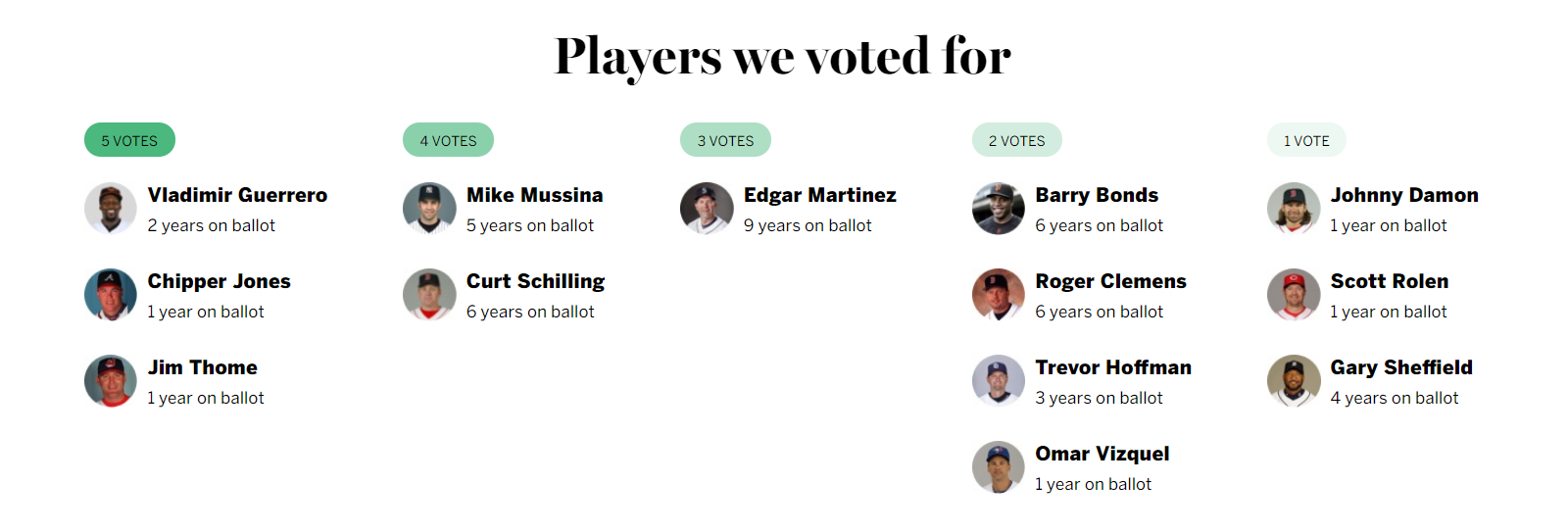Screen dimensions: 1568x532
Task: Click Omar Vizquel's avatar photo
Action: (999, 467)
